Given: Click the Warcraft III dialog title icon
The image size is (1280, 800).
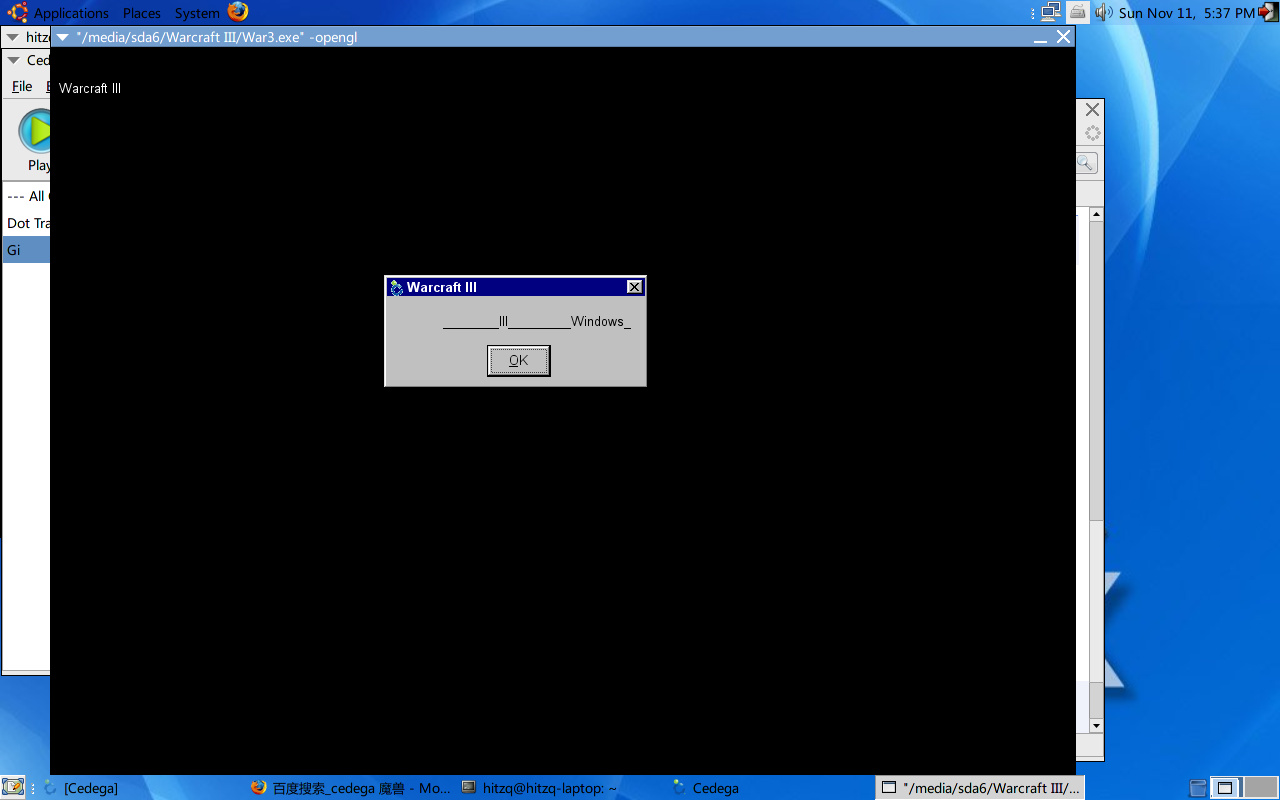Looking at the screenshot, I should click(x=396, y=288).
